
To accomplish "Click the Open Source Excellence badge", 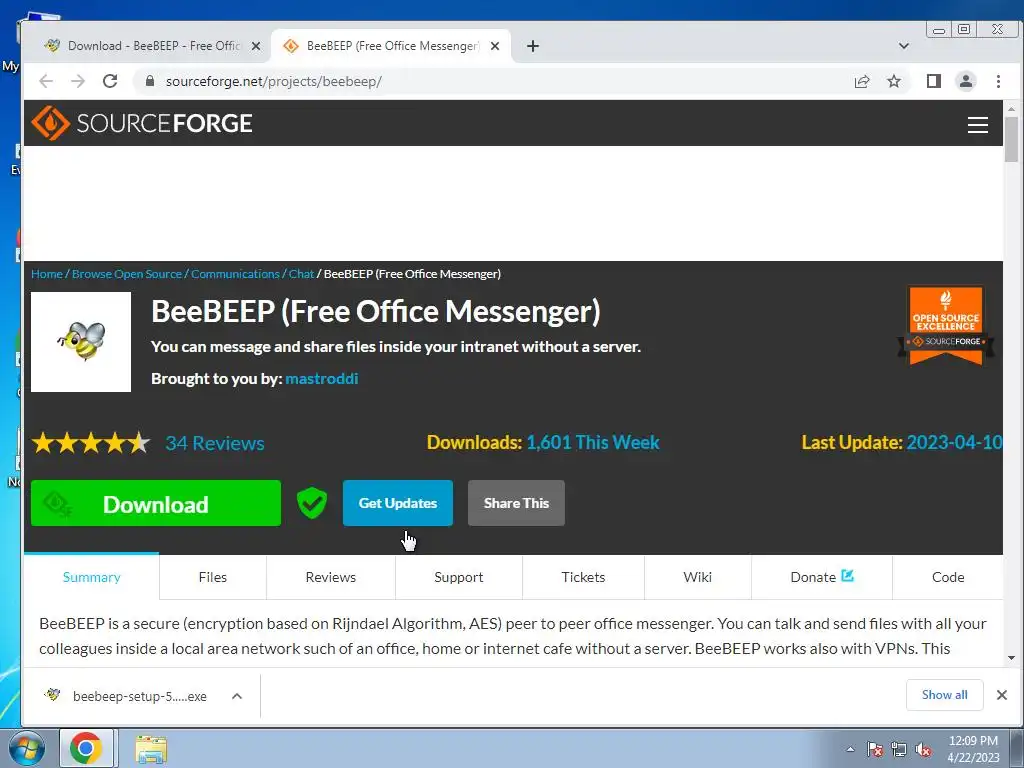I will [946, 325].
